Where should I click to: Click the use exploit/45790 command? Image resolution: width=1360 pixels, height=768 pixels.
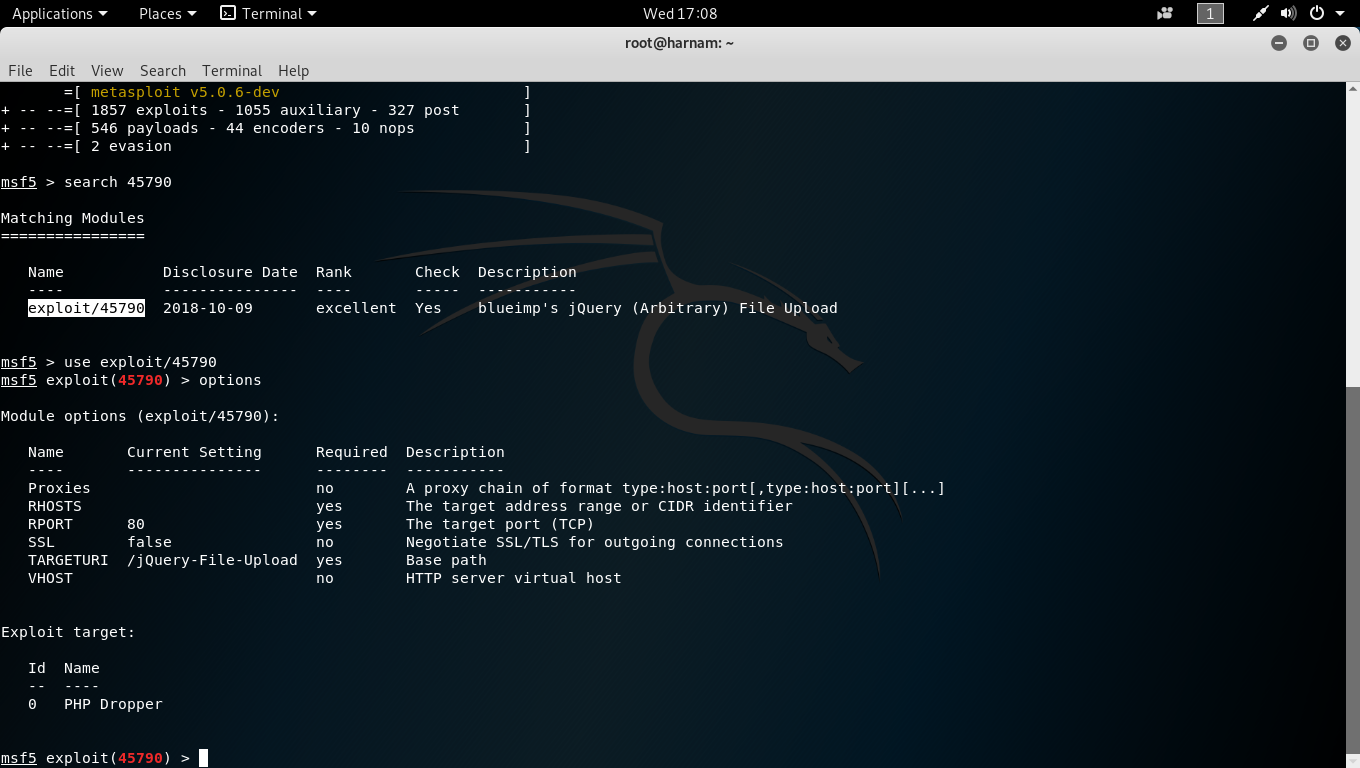tap(140, 362)
